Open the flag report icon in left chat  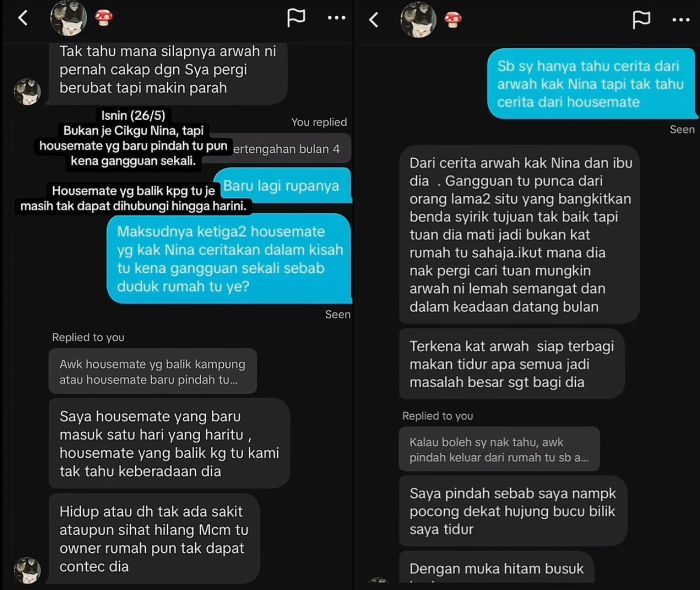click(x=296, y=18)
